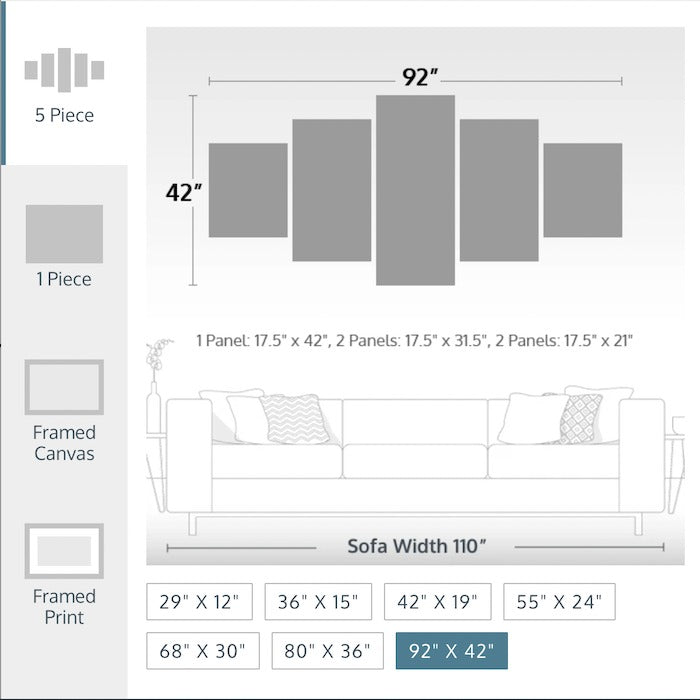This screenshot has width=700, height=700.
Task: Click the rightmost small panel in preview
Action: point(582,190)
